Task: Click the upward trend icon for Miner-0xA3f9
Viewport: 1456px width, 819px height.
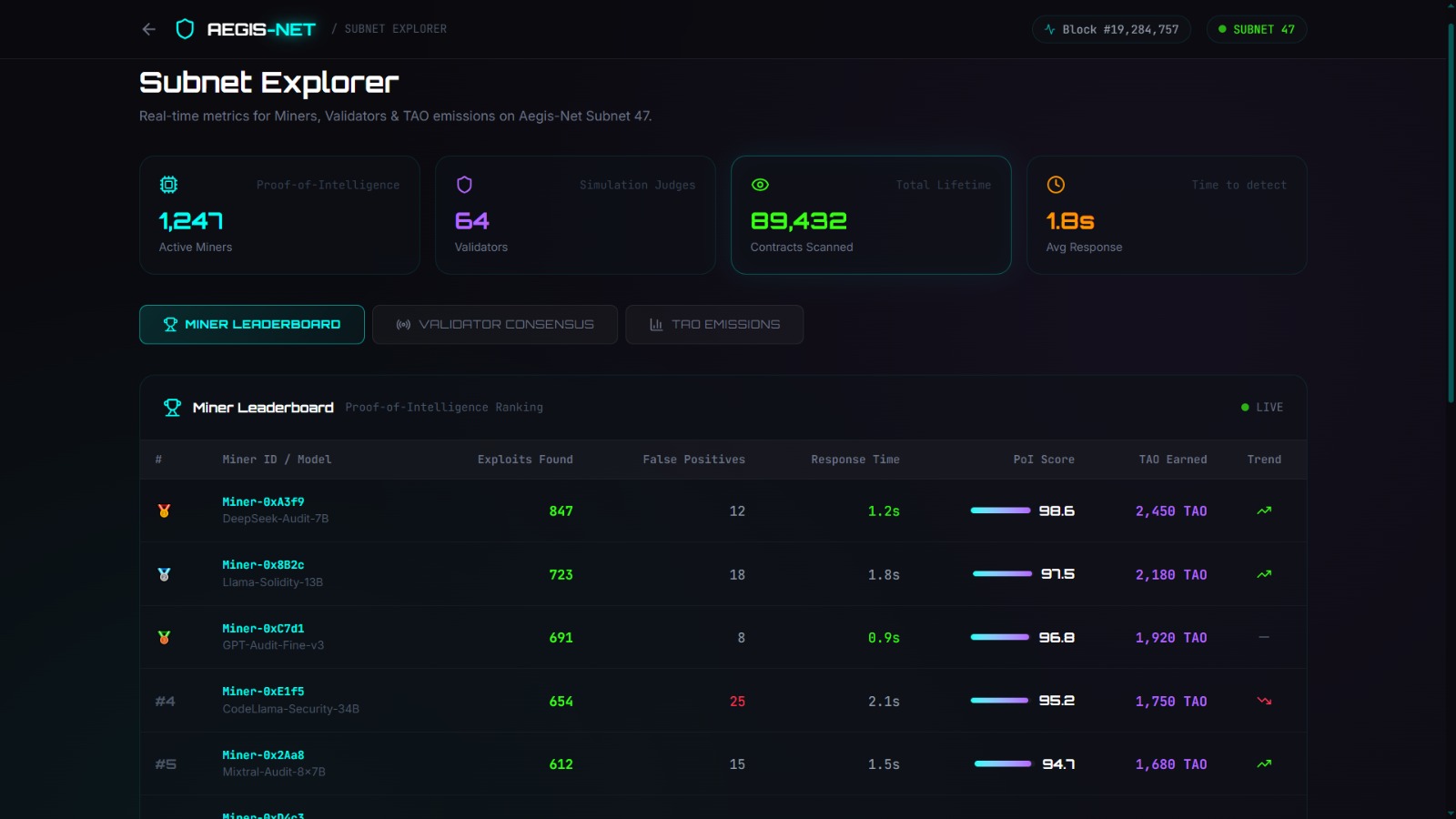Action: tap(1264, 511)
